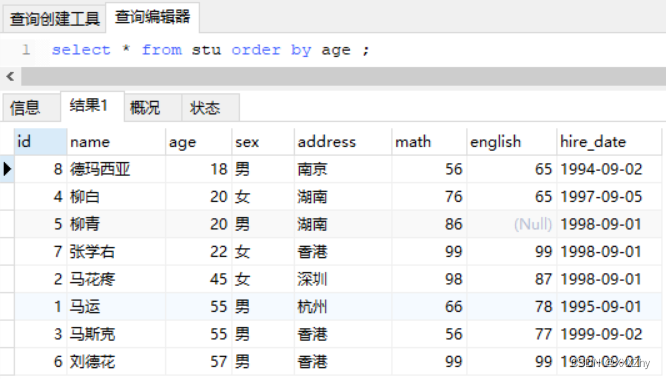This screenshot has width=666, height=379.
Task: Sort by the id column header
Action: point(40,141)
